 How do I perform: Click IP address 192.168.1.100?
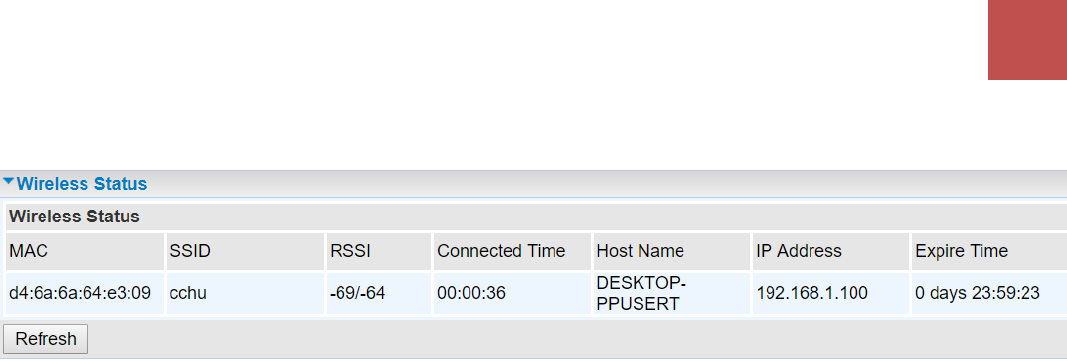(812, 293)
